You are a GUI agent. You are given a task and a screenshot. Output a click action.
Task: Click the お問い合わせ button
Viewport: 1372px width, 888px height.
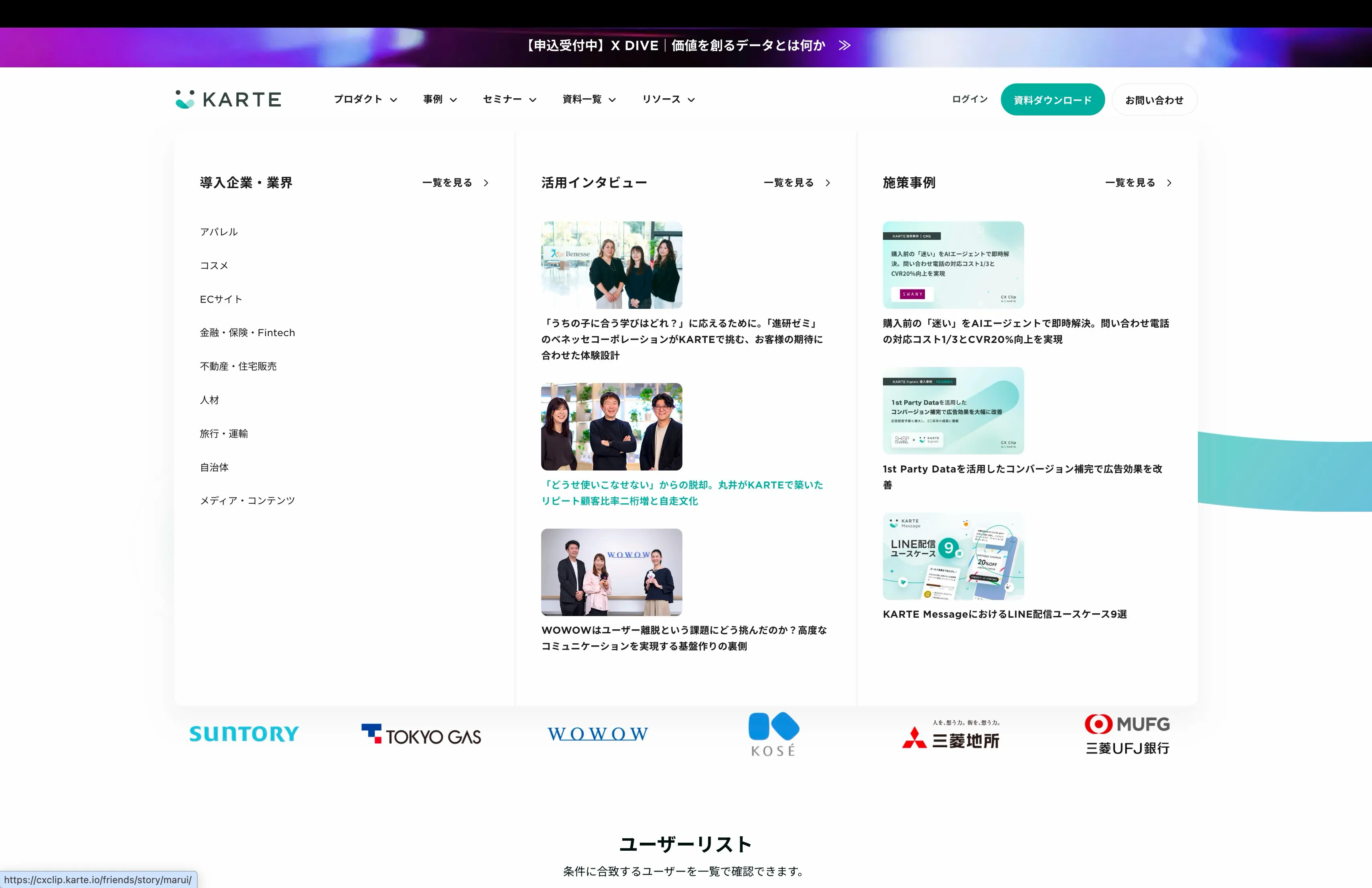point(1154,100)
